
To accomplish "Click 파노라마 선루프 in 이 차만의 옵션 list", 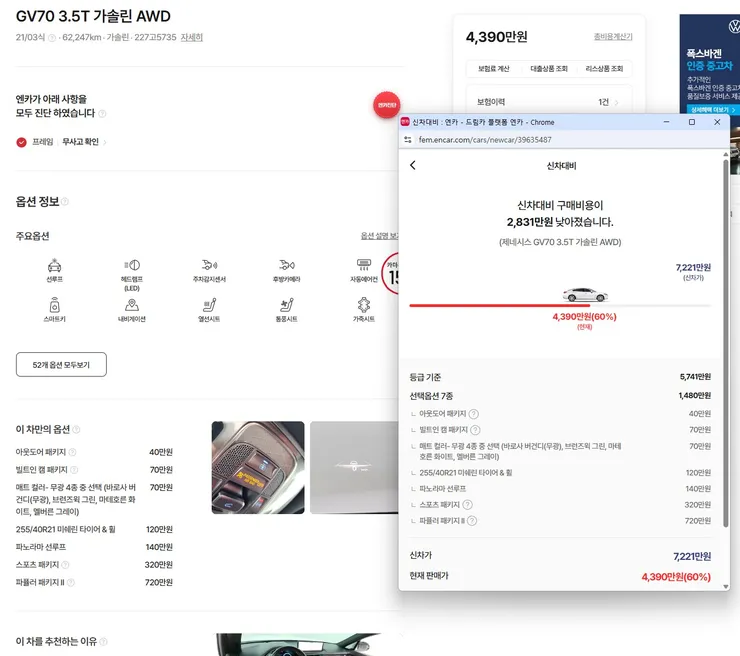I will point(41,547).
